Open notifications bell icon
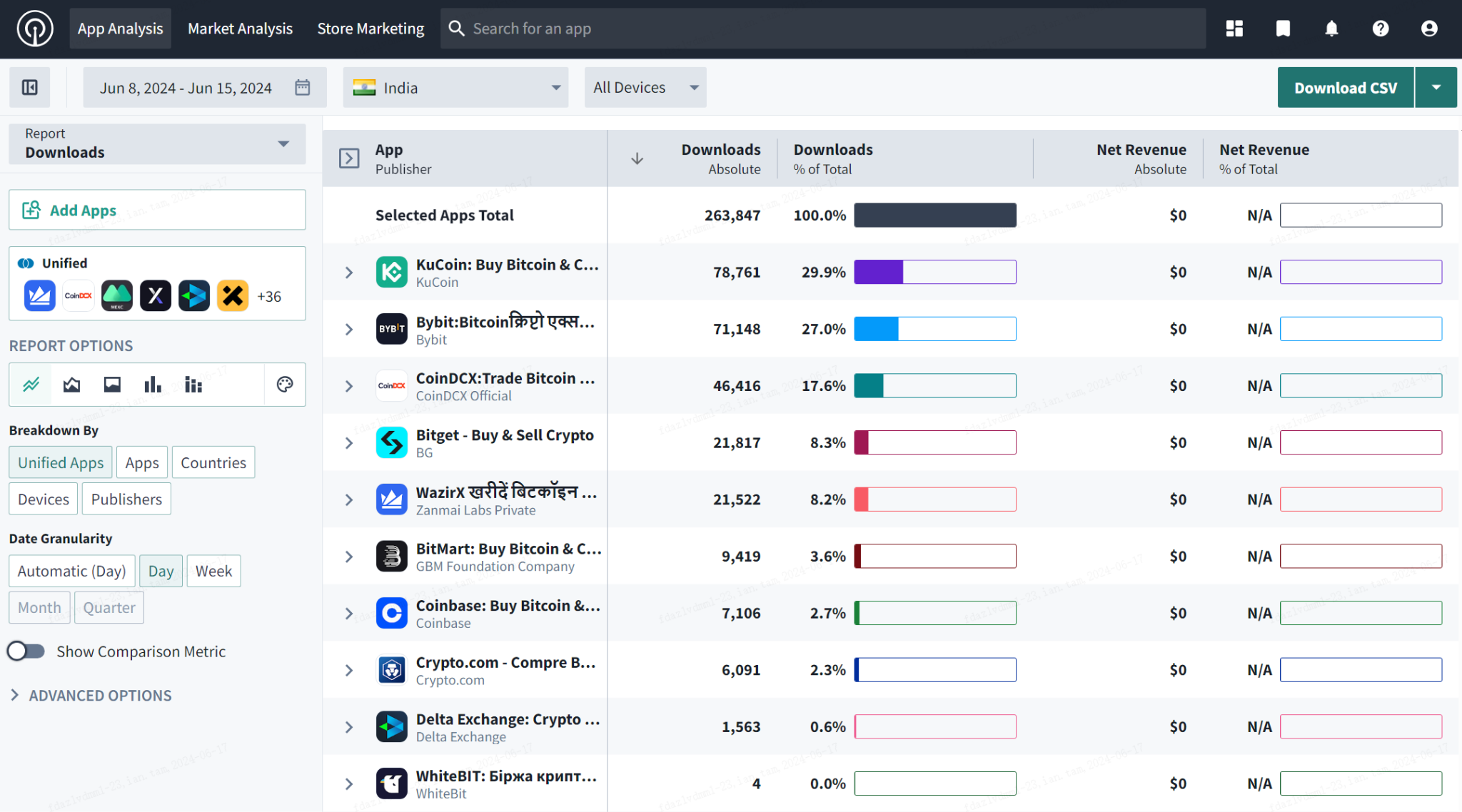 (x=1331, y=28)
